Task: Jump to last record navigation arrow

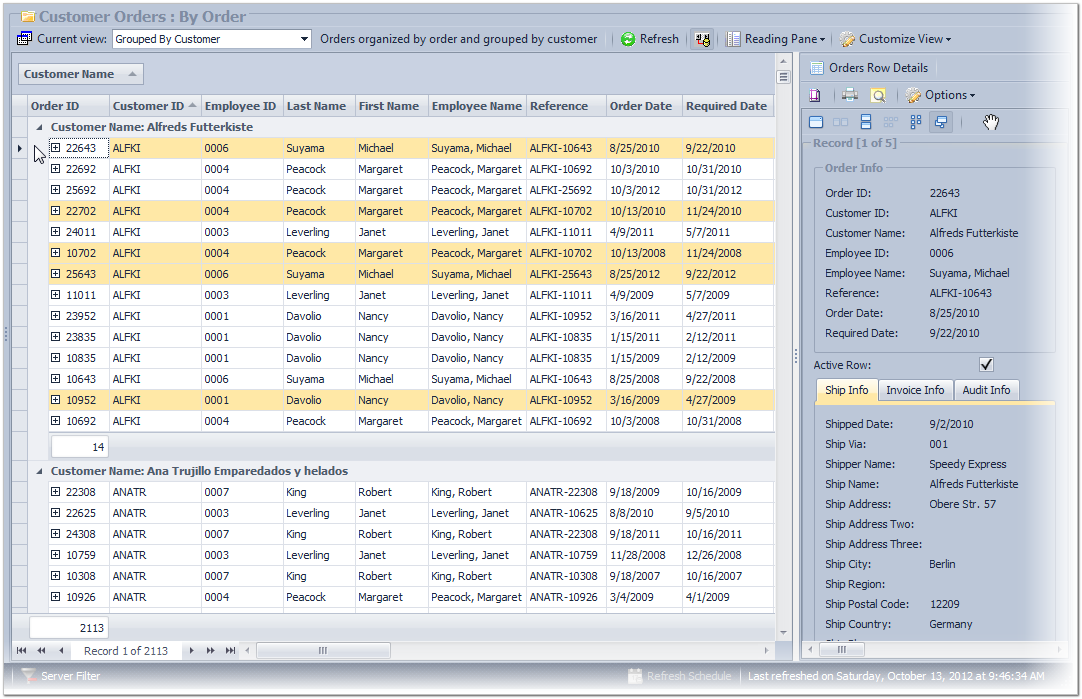Action: click(231, 651)
